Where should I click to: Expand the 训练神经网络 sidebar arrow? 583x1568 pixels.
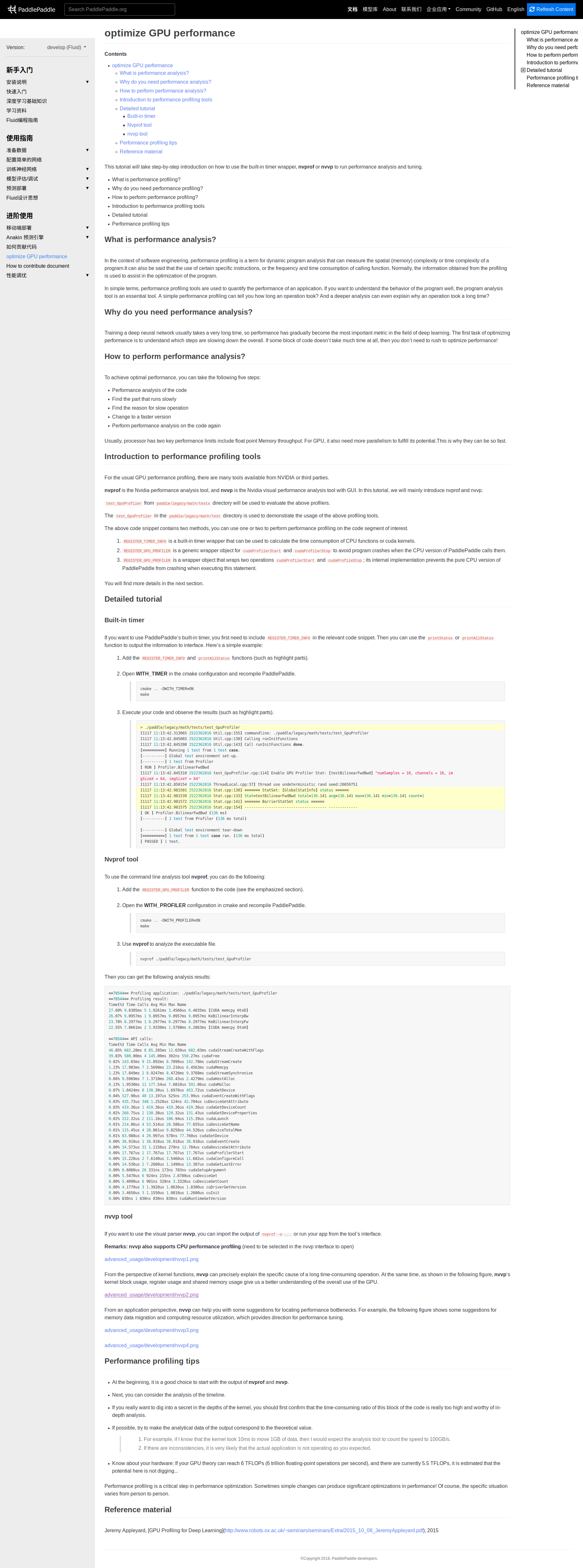pyautogui.click(x=87, y=169)
